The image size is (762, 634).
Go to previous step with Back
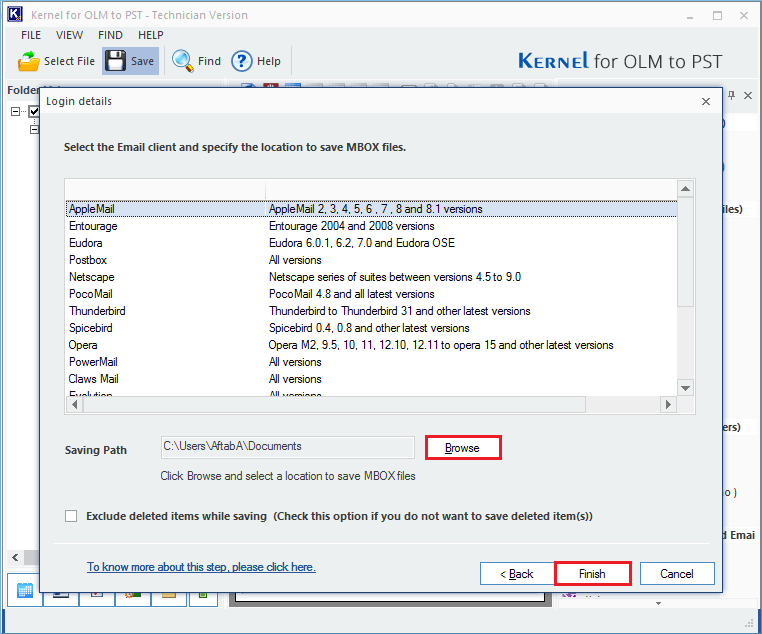(517, 574)
